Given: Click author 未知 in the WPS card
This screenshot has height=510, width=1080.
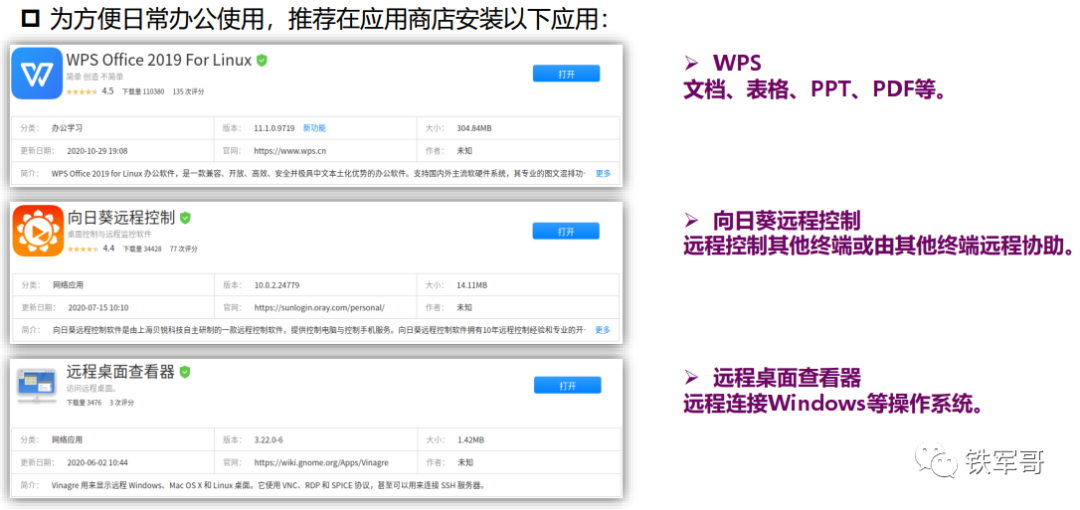Looking at the screenshot, I should [x=465, y=151].
